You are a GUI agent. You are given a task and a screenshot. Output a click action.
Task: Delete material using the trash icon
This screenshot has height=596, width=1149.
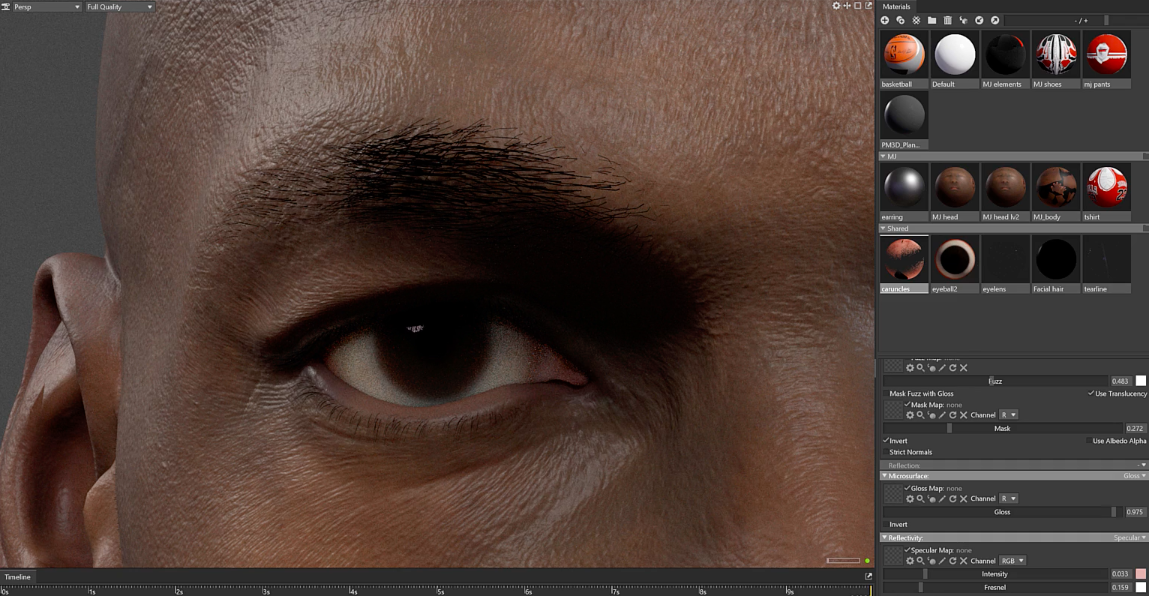pos(948,20)
